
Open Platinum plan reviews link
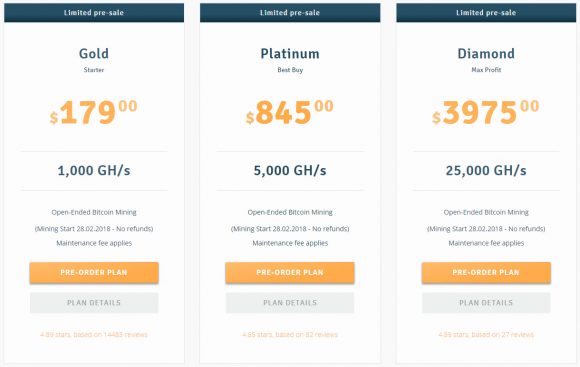[x=290, y=334]
